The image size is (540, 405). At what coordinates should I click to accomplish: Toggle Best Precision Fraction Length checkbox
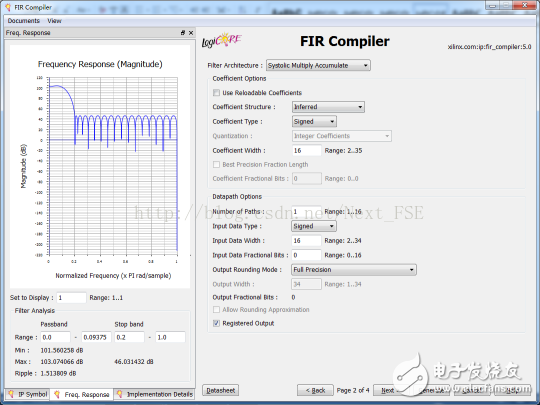click(x=216, y=165)
